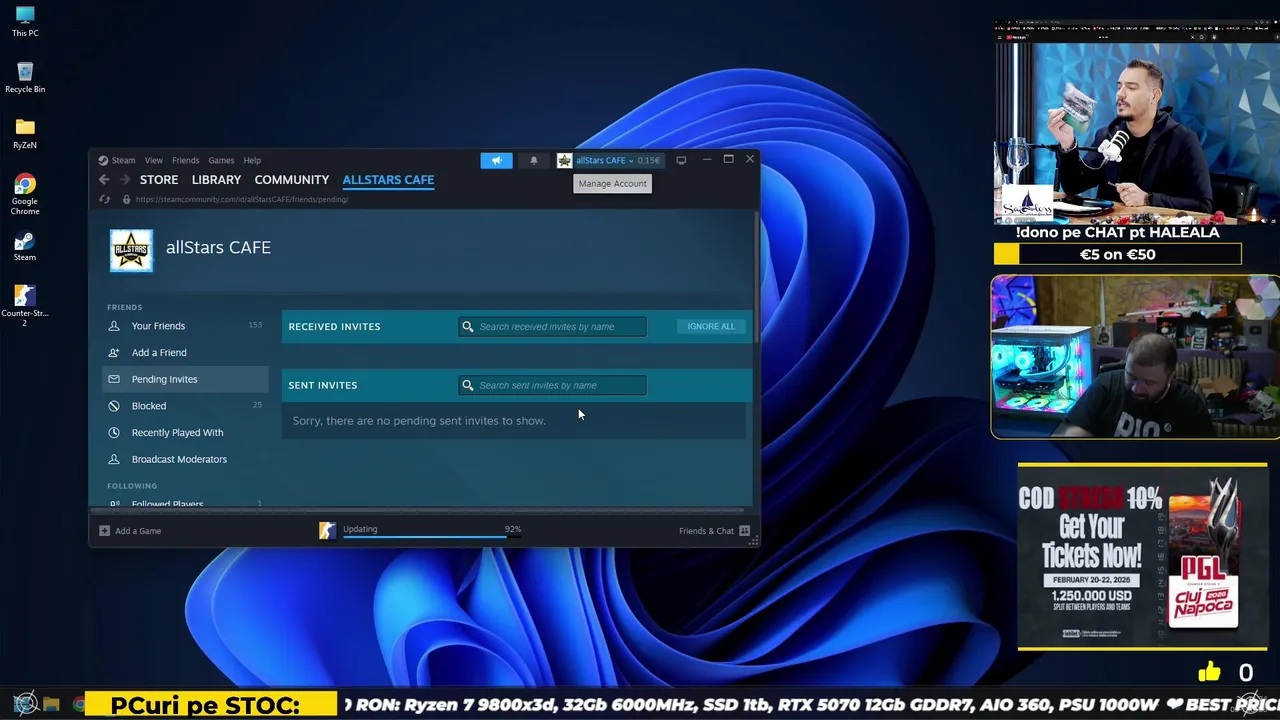Click the Steam page URL address
The image size is (1280, 720).
(x=242, y=199)
